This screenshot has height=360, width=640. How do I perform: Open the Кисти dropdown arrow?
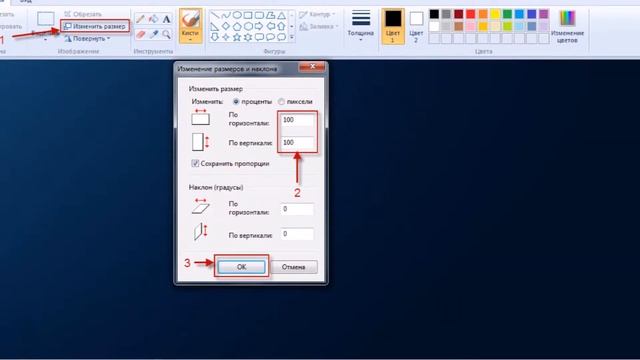(x=190, y=40)
